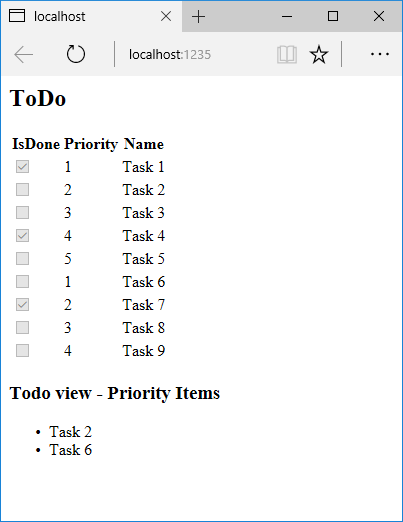Toggle the IsDone checkbox for Task 1
403x522 pixels.
pos(22,167)
